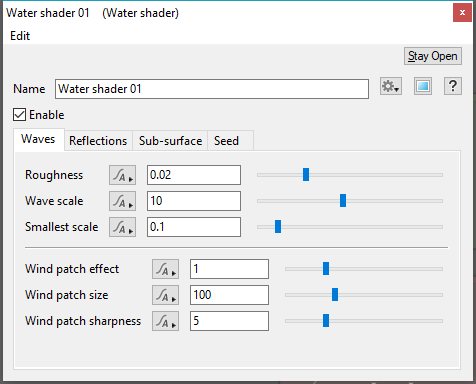
Task: Close the Water shader window
Action: (462, 13)
